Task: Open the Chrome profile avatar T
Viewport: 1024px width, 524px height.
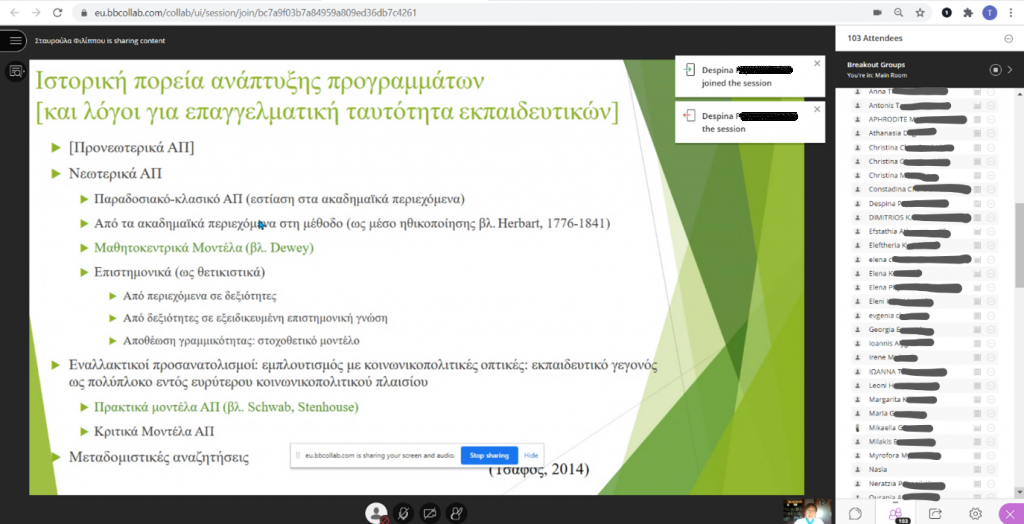Action: coord(989,12)
